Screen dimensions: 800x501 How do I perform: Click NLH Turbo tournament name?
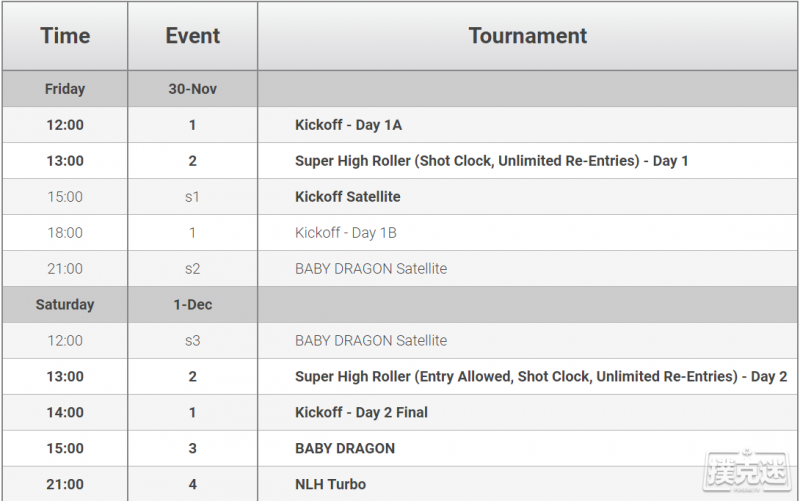click(330, 484)
